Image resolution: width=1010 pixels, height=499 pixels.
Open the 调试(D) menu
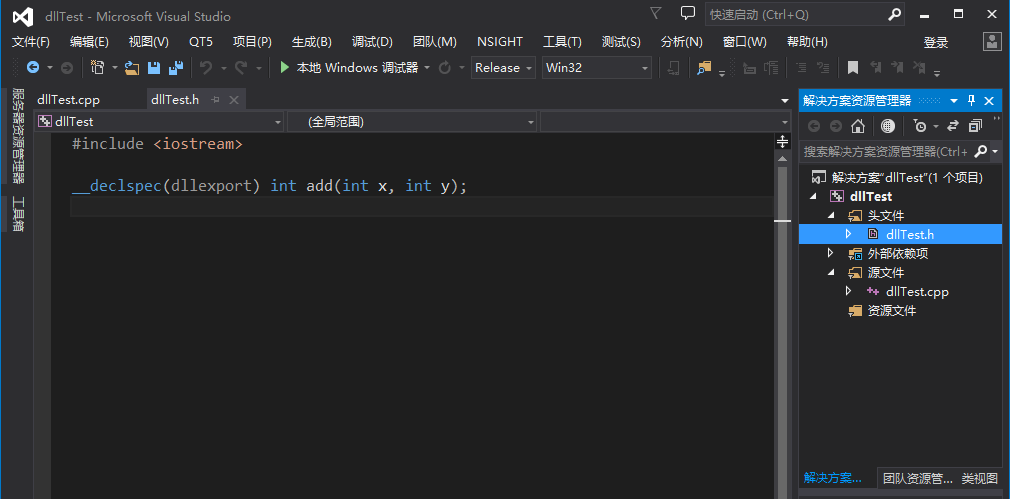(x=372, y=42)
